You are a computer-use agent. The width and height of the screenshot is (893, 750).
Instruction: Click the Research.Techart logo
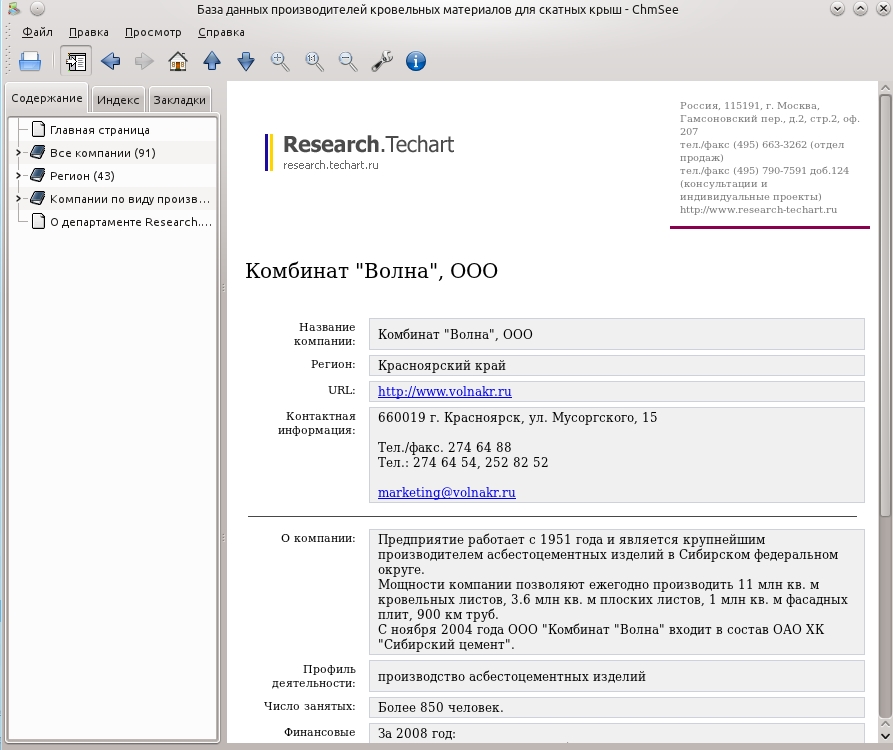pos(360,151)
